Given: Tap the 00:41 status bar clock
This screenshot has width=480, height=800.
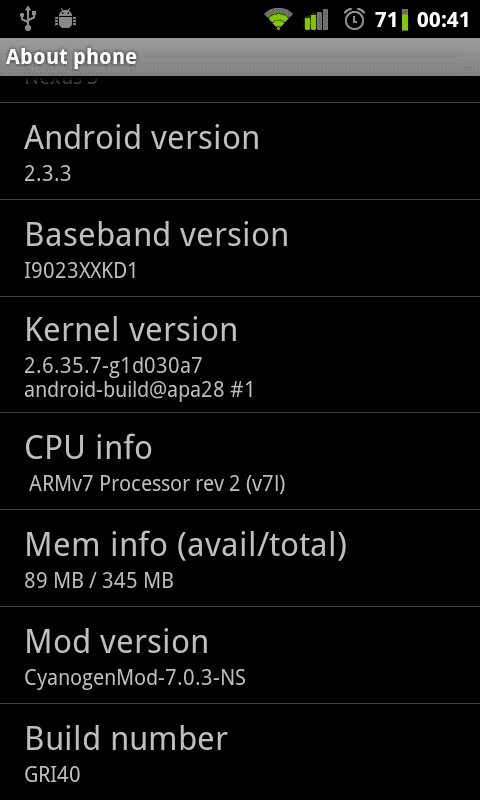Looking at the screenshot, I should 443,20.
